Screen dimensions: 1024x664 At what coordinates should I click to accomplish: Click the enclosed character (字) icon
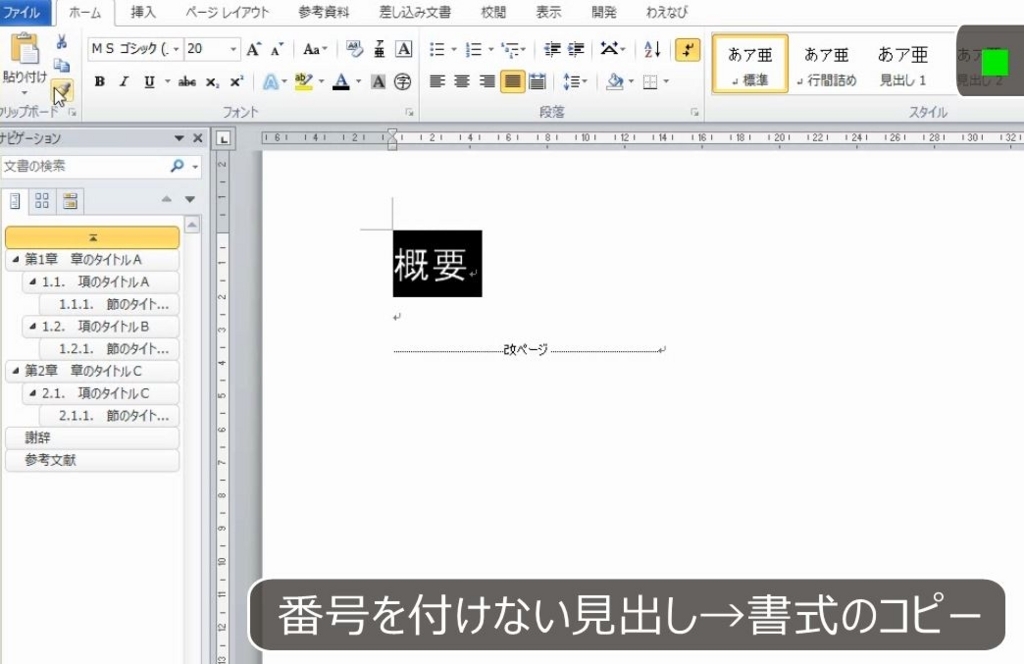click(403, 82)
